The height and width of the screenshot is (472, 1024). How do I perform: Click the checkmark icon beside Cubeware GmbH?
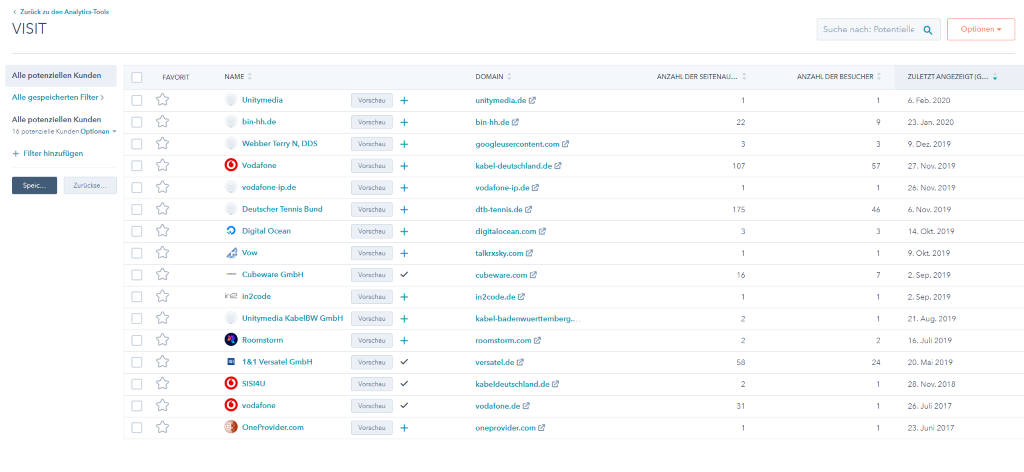point(404,275)
